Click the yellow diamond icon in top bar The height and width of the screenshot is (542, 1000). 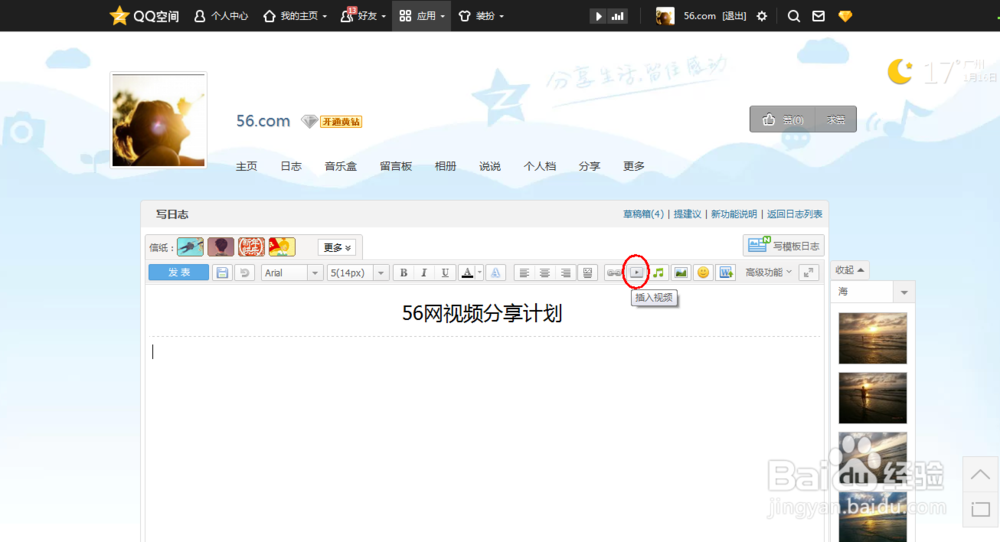(845, 16)
